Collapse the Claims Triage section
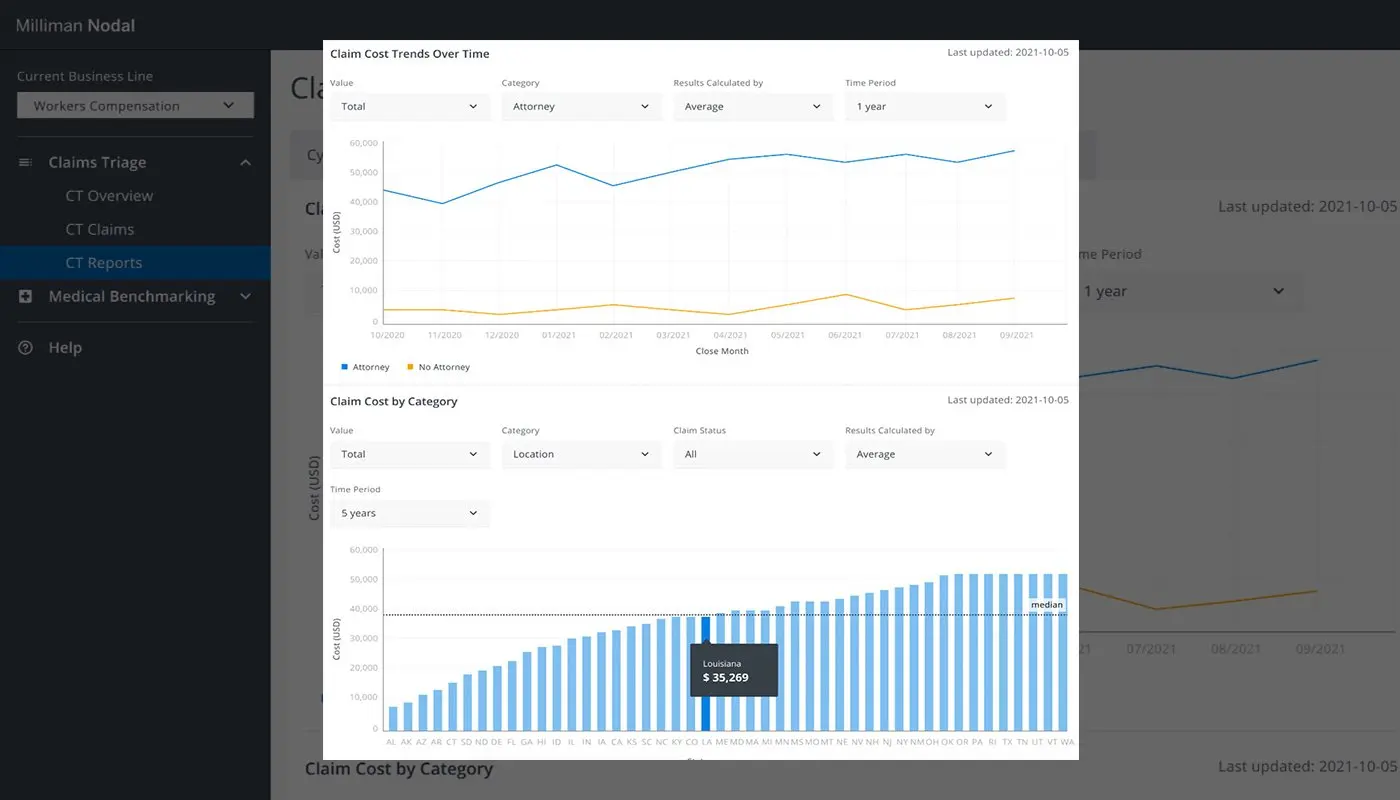 point(245,161)
